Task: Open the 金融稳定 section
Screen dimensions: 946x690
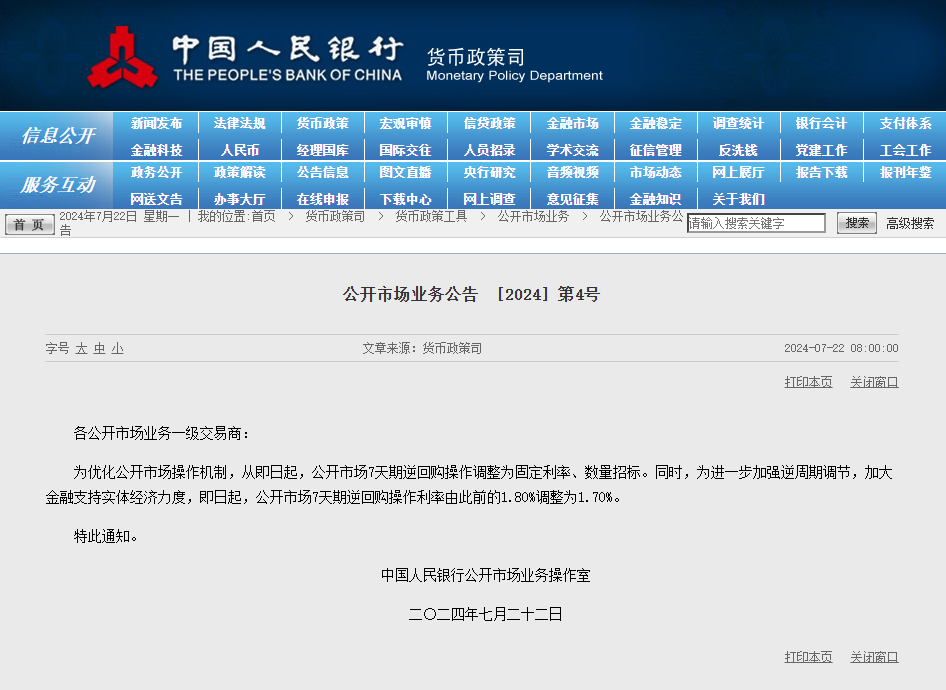Action: (x=655, y=124)
